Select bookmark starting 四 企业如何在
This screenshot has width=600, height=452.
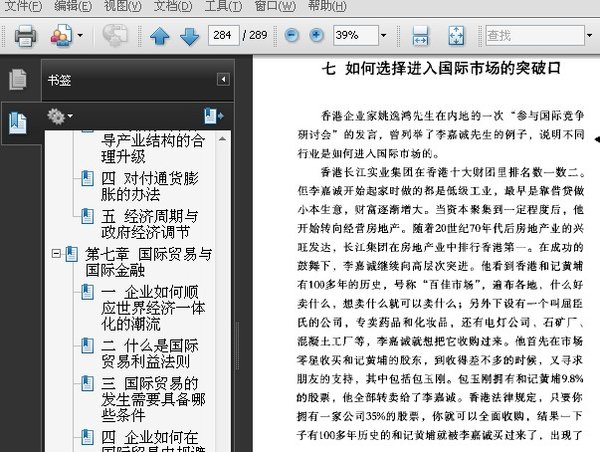[x=153, y=441]
